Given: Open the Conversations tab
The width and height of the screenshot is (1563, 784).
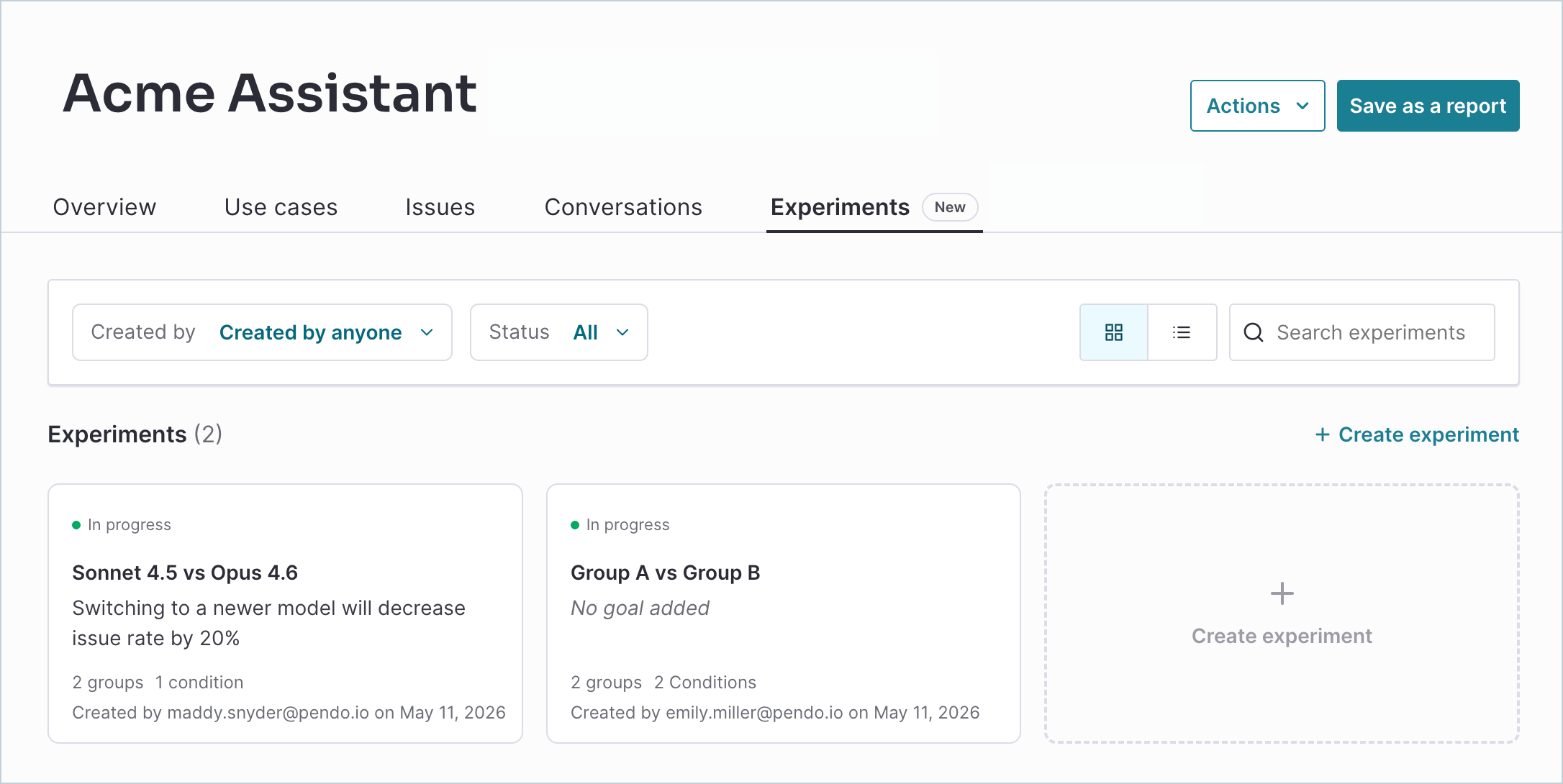Looking at the screenshot, I should (623, 207).
